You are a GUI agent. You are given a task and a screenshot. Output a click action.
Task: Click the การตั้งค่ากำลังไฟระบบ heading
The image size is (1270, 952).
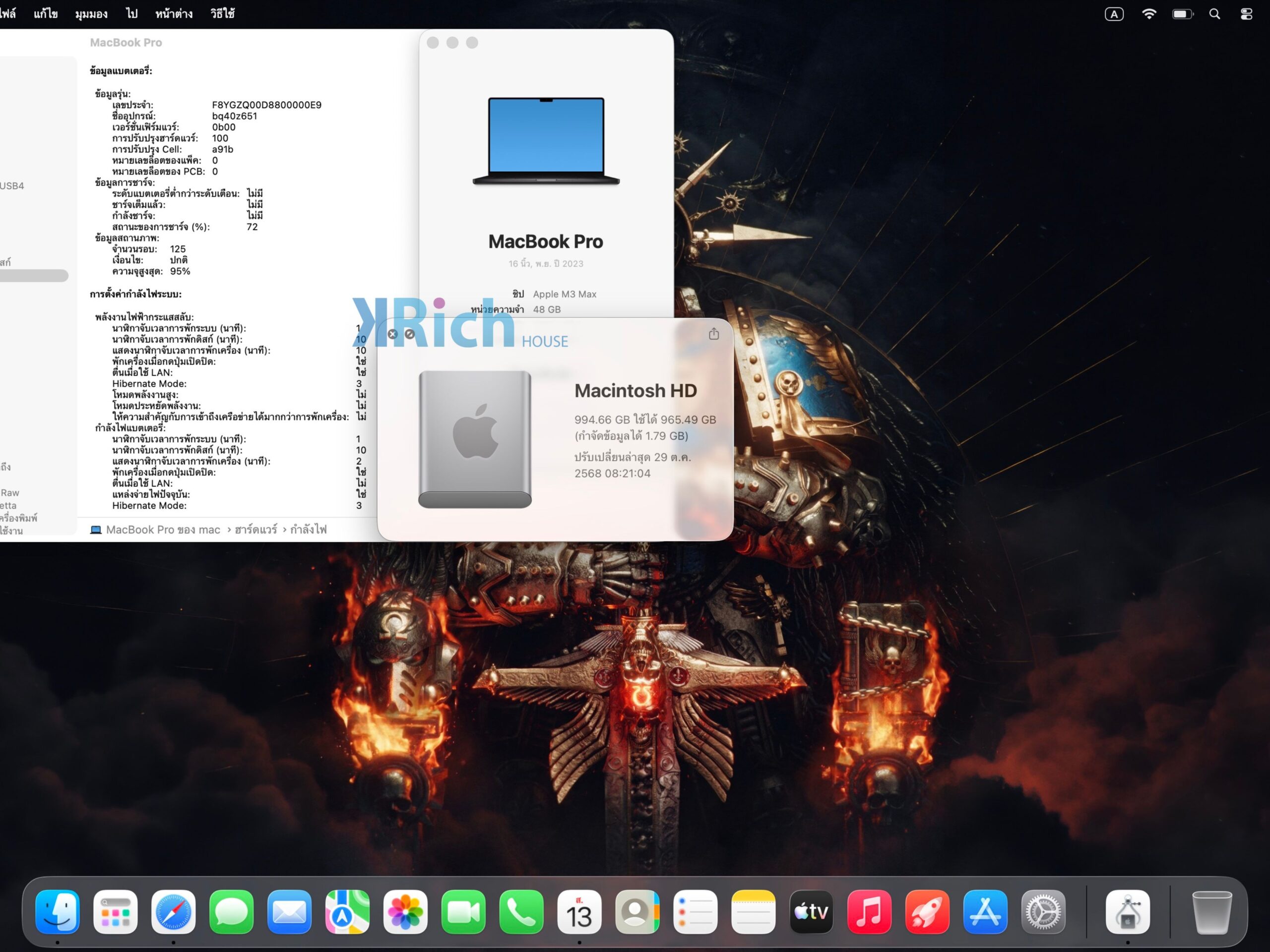coord(135,295)
